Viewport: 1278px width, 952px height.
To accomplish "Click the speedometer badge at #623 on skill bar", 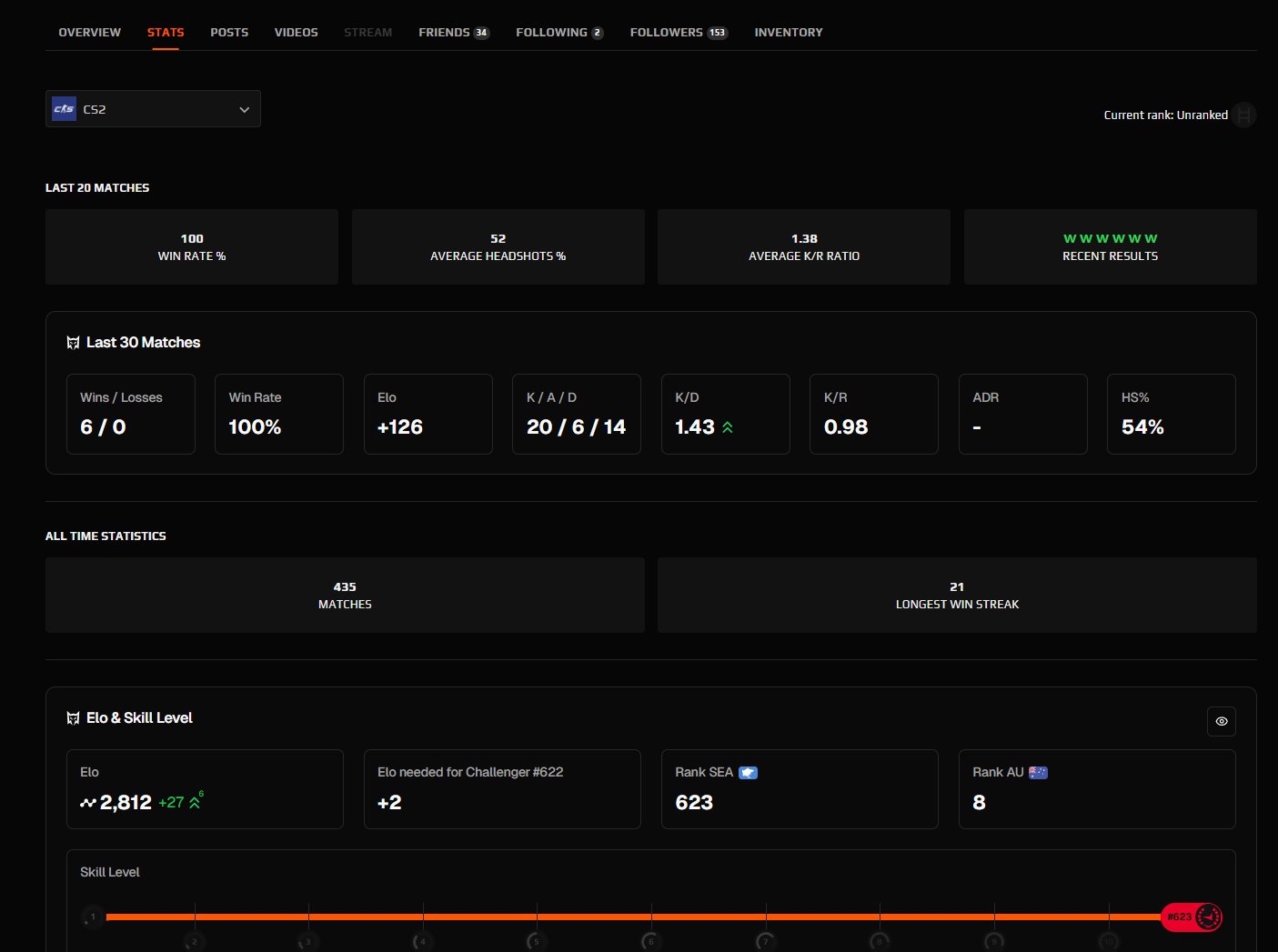I will tap(1210, 917).
